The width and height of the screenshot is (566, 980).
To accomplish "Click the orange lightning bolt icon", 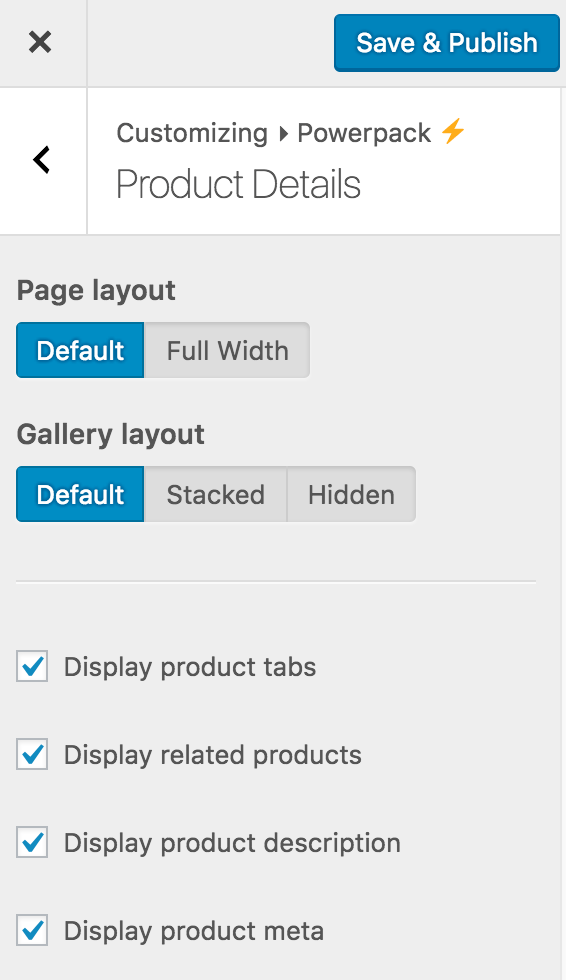I will (x=452, y=131).
